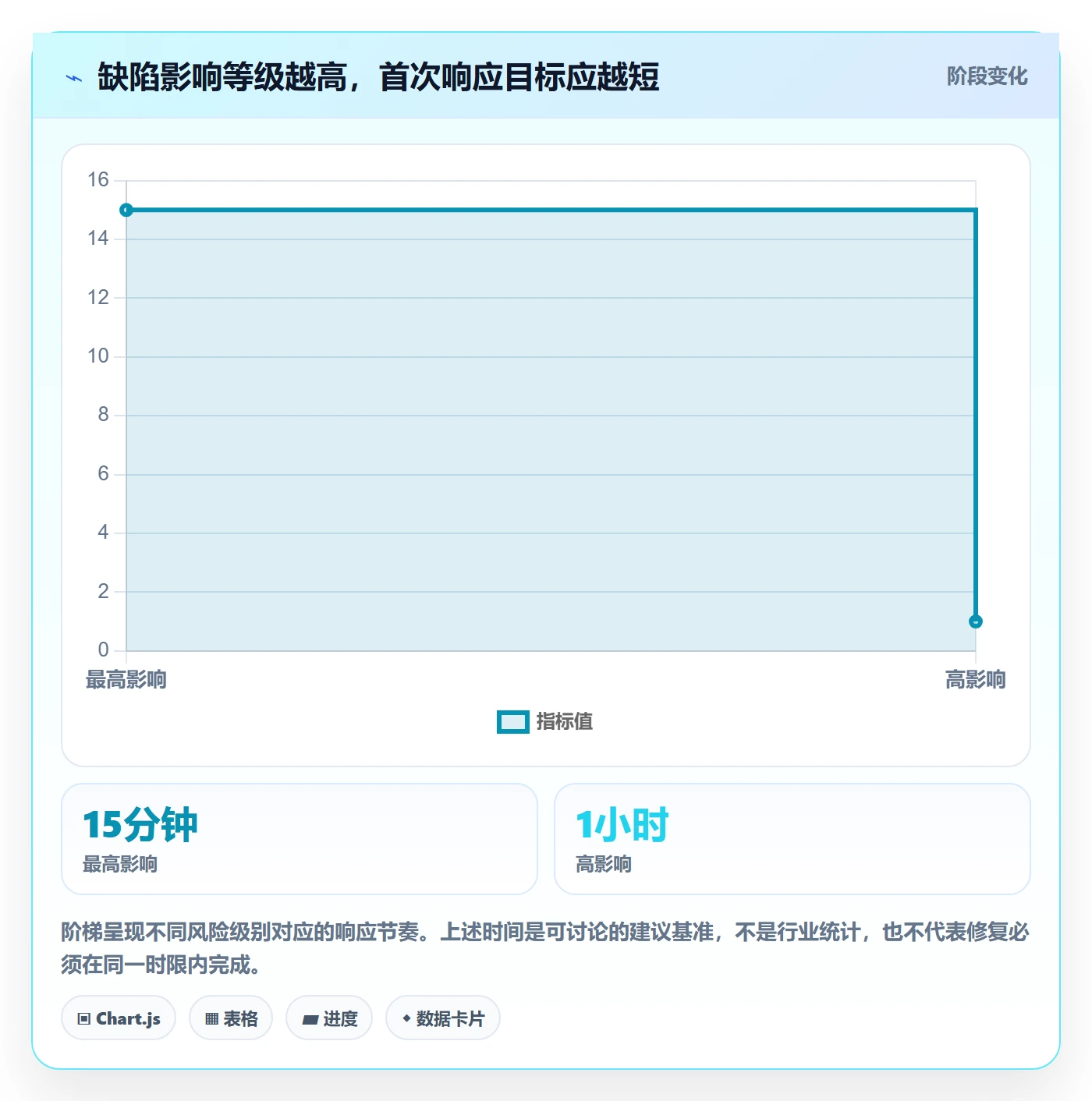1092x1101 pixels.
Task: Click the y-axis value 2
Action: point(103,592)
